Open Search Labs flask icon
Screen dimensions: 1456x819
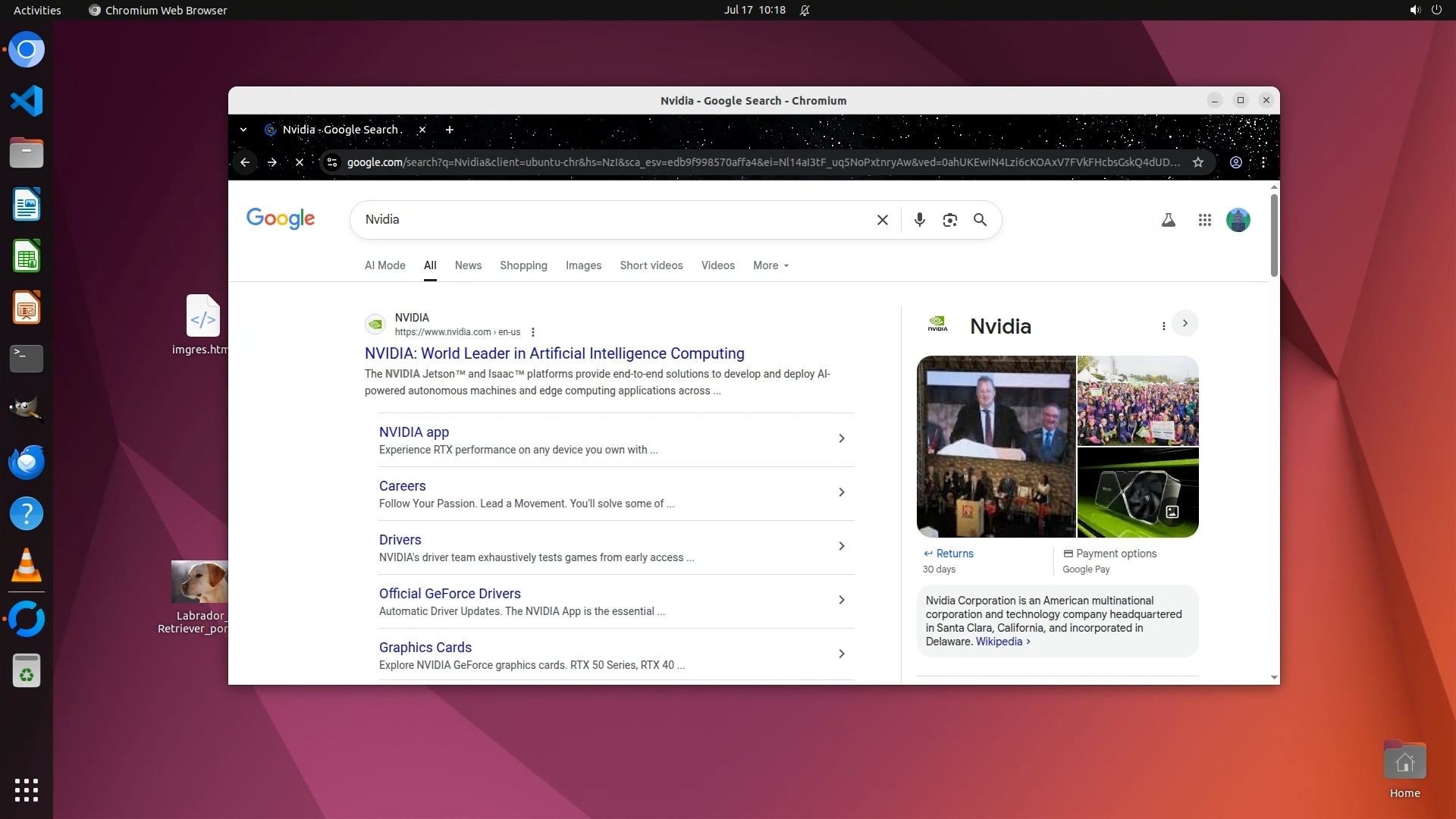tap(1168, 220)
